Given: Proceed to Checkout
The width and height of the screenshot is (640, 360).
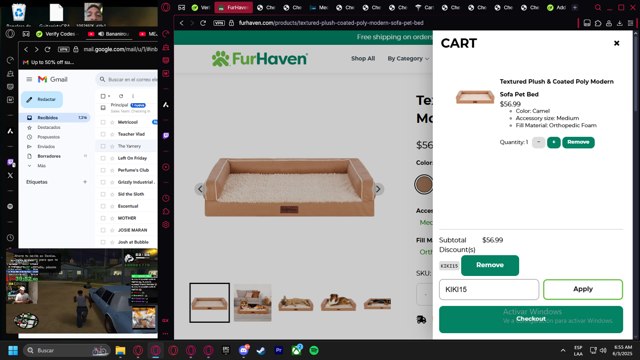Looking at the screenshot, I should tap(531, 319).
